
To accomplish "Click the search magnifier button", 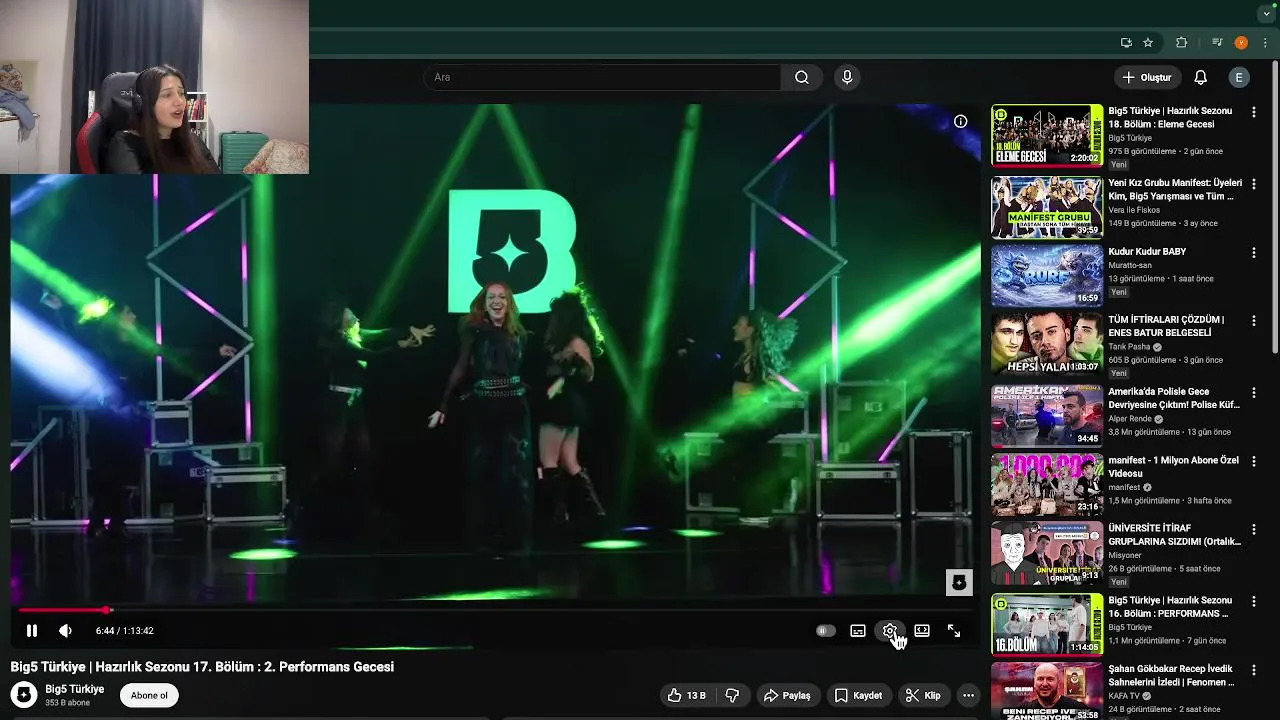I will [x=802, y=77].
